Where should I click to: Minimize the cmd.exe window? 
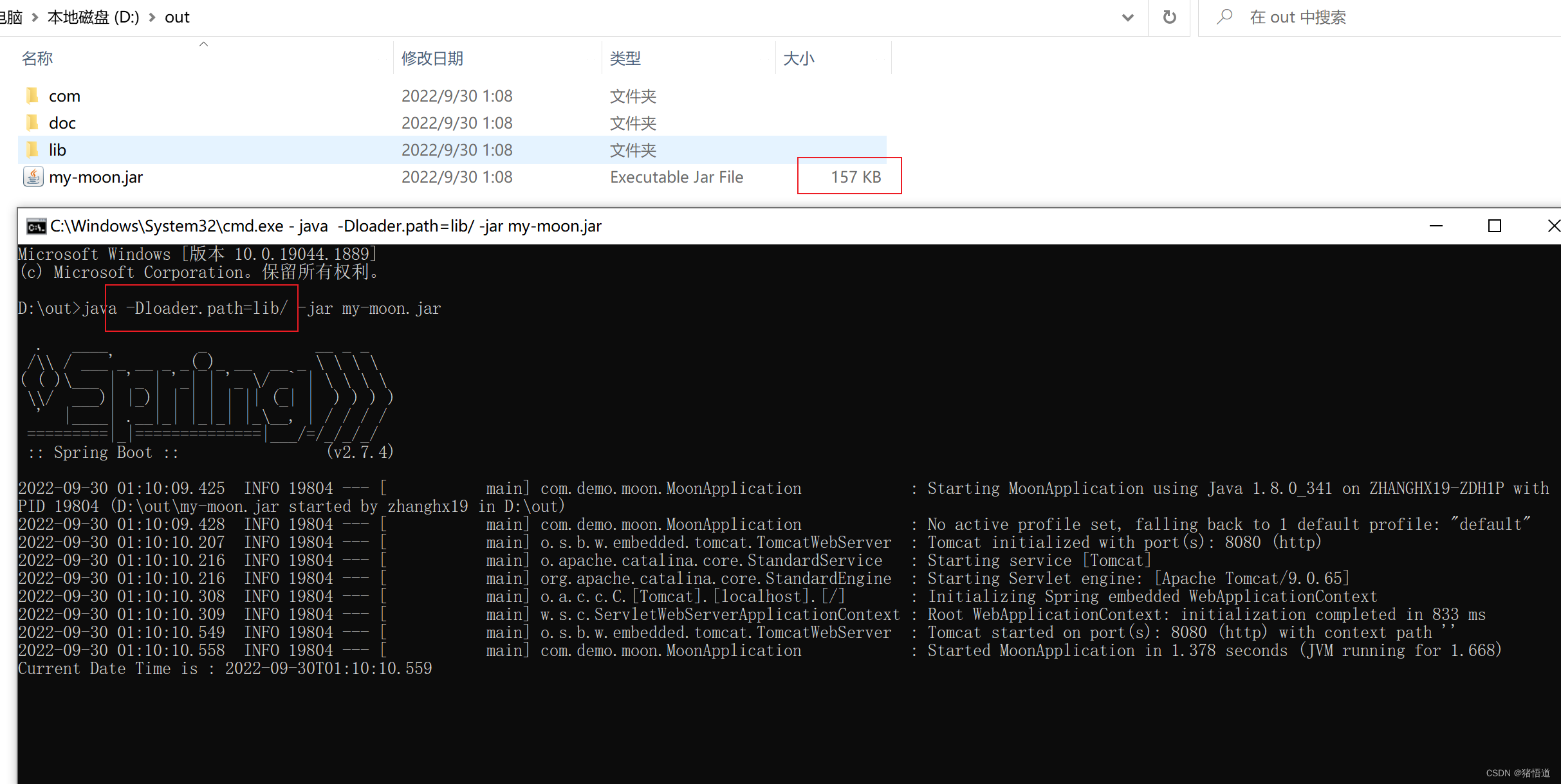(x=1436, y=226)
